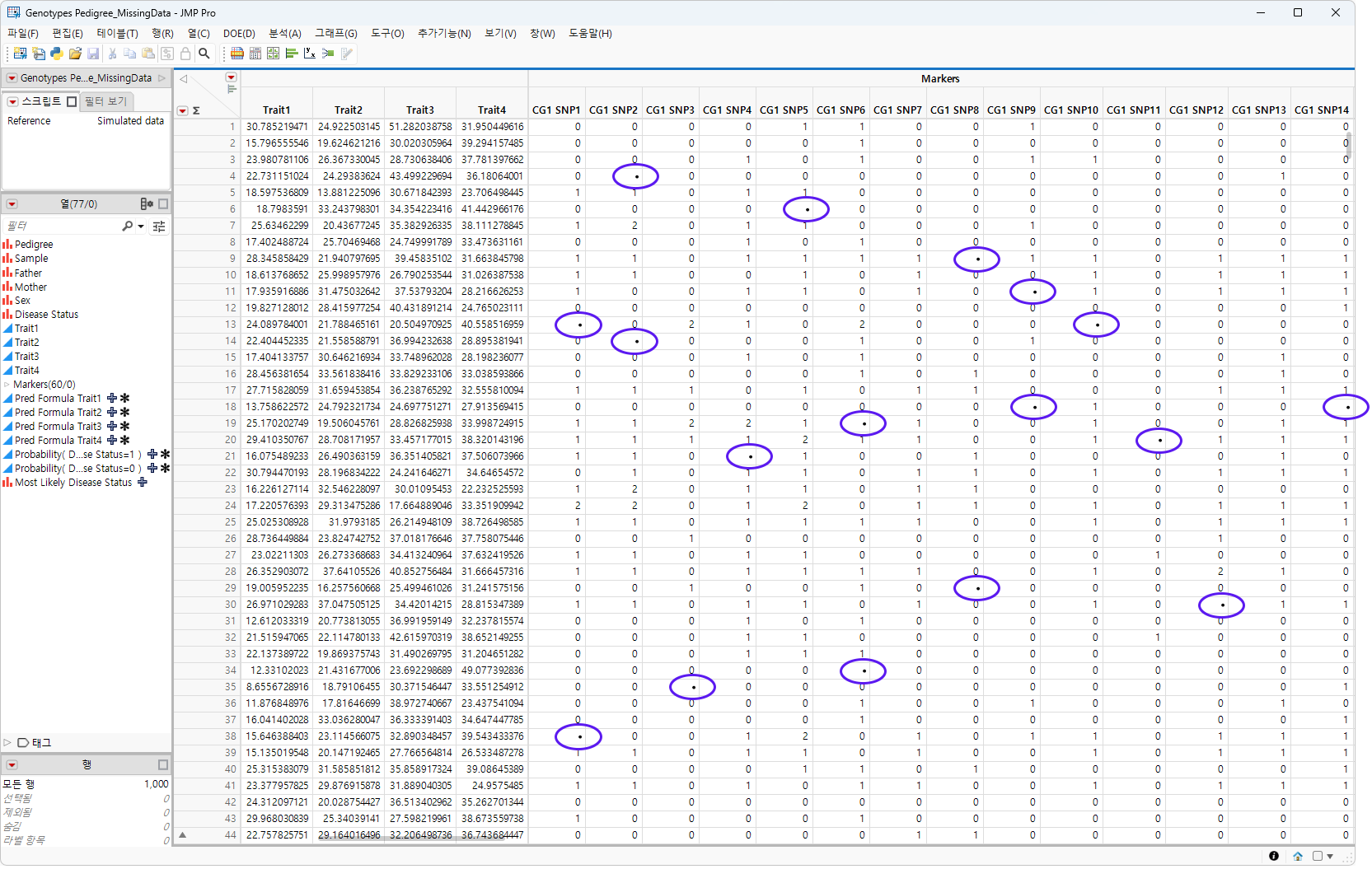Open the 스크립트 red triangle menu
This screenshot has height=869, width=1372.
point(13,101)
